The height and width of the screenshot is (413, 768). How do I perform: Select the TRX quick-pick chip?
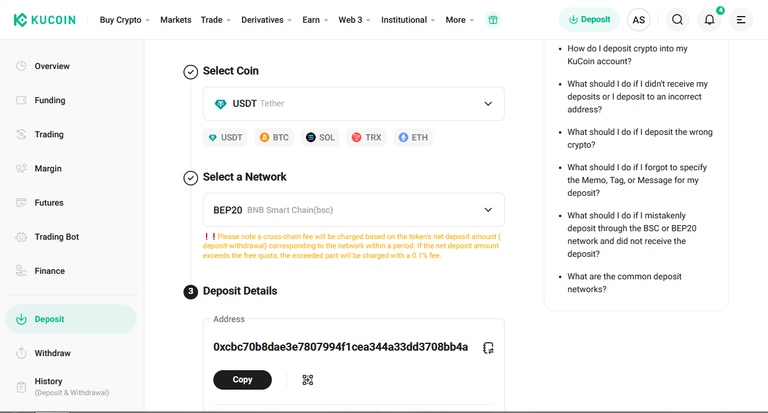(367, 138)
